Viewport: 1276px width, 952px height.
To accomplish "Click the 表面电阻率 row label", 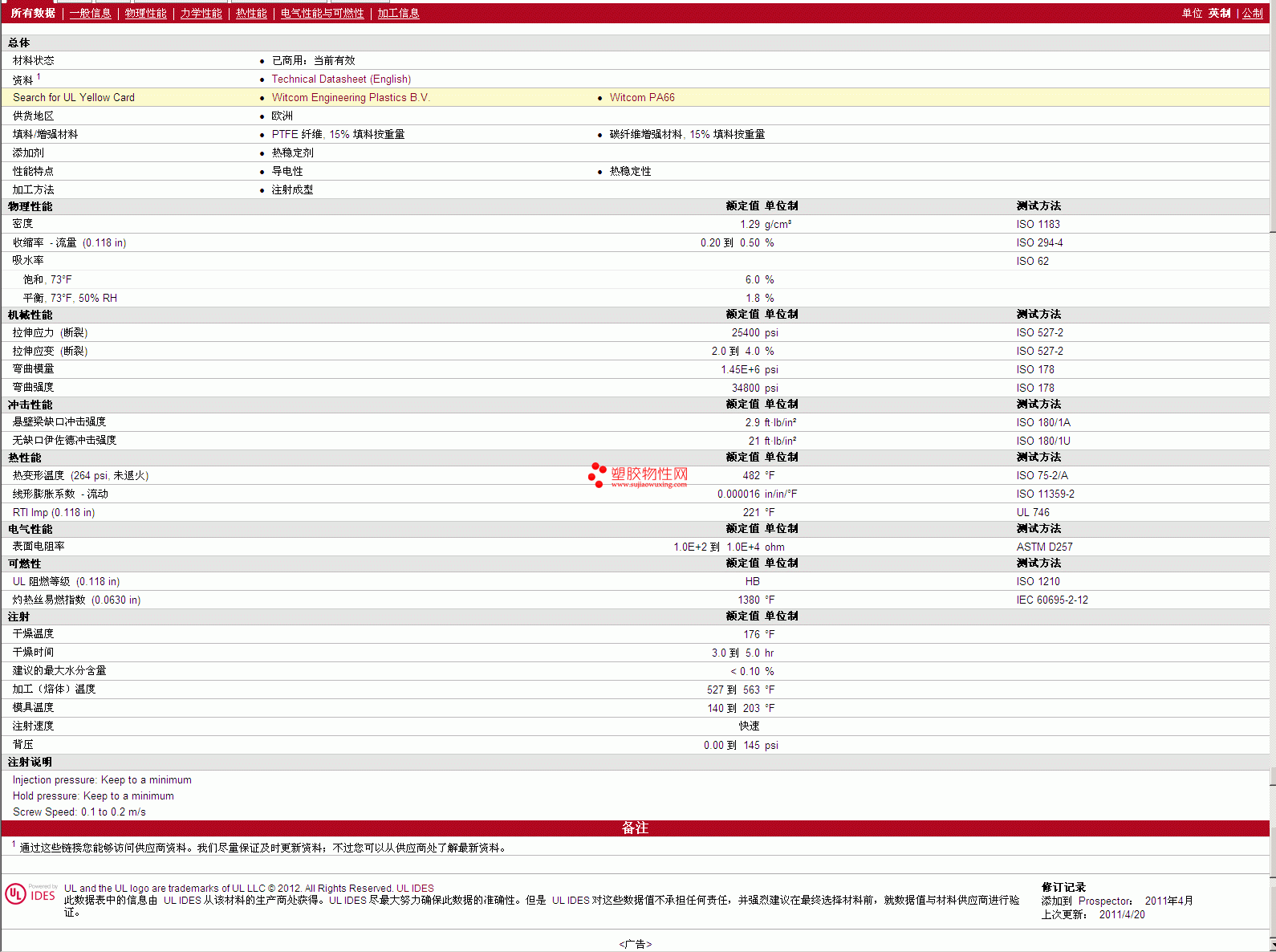I will tap(39, 547).
